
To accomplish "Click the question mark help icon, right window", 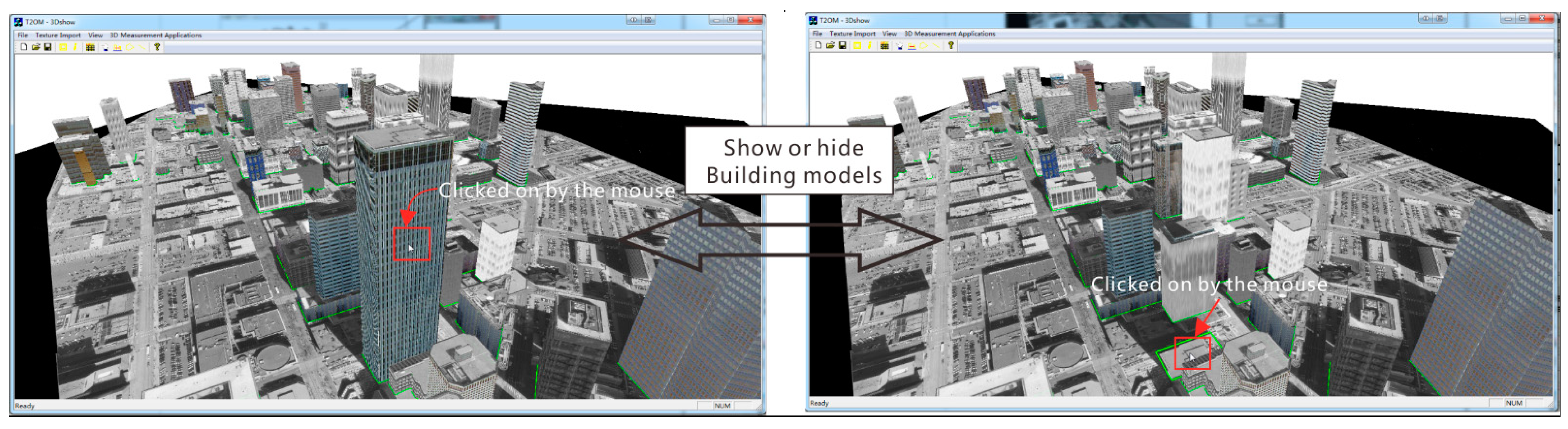I will (951, 45).
